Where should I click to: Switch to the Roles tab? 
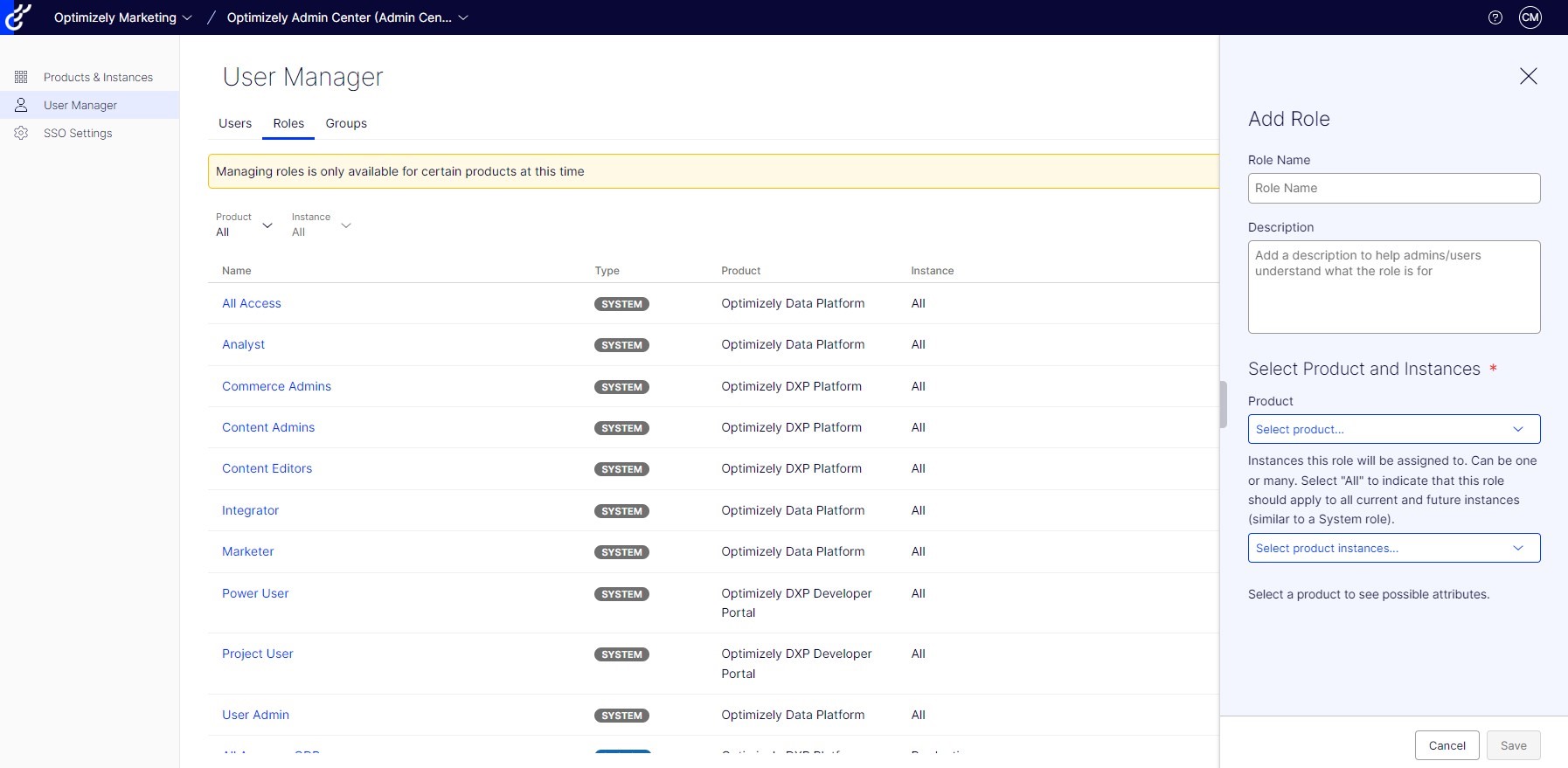[x=288, y=123]
